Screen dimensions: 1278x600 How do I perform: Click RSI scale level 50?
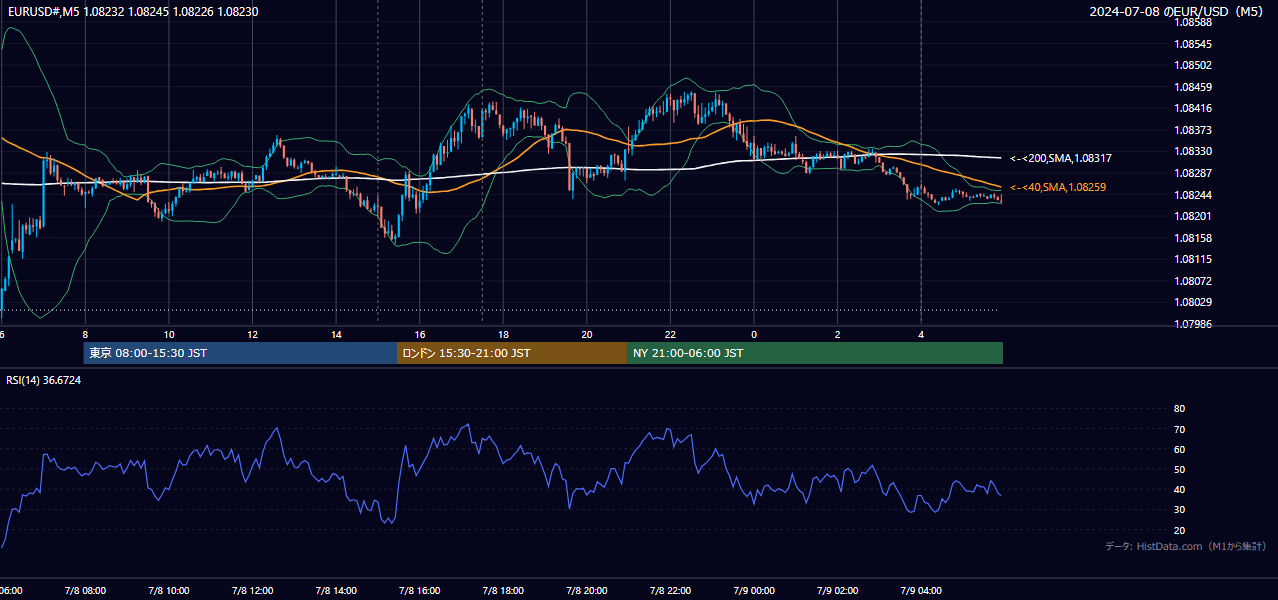(1179, 469)
